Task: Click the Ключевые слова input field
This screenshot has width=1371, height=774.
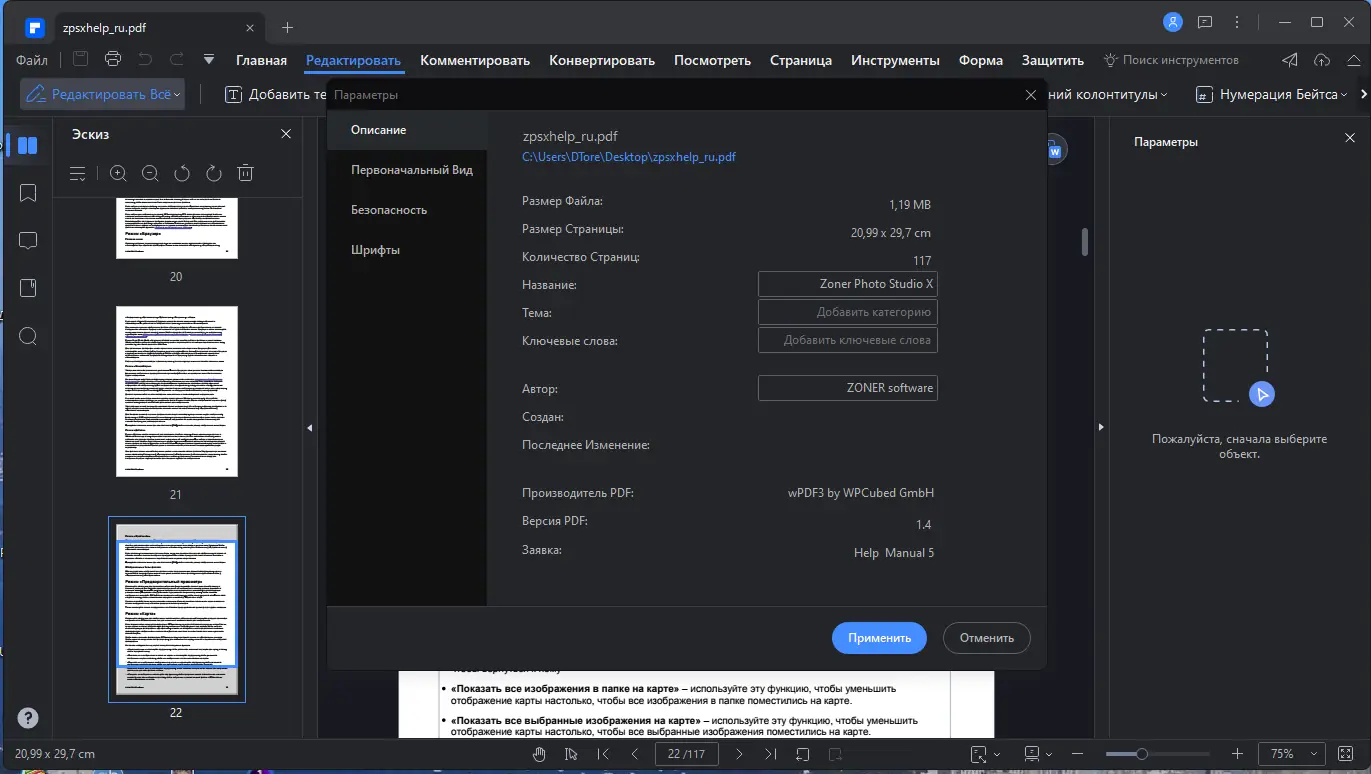Action: click(848, 340)
